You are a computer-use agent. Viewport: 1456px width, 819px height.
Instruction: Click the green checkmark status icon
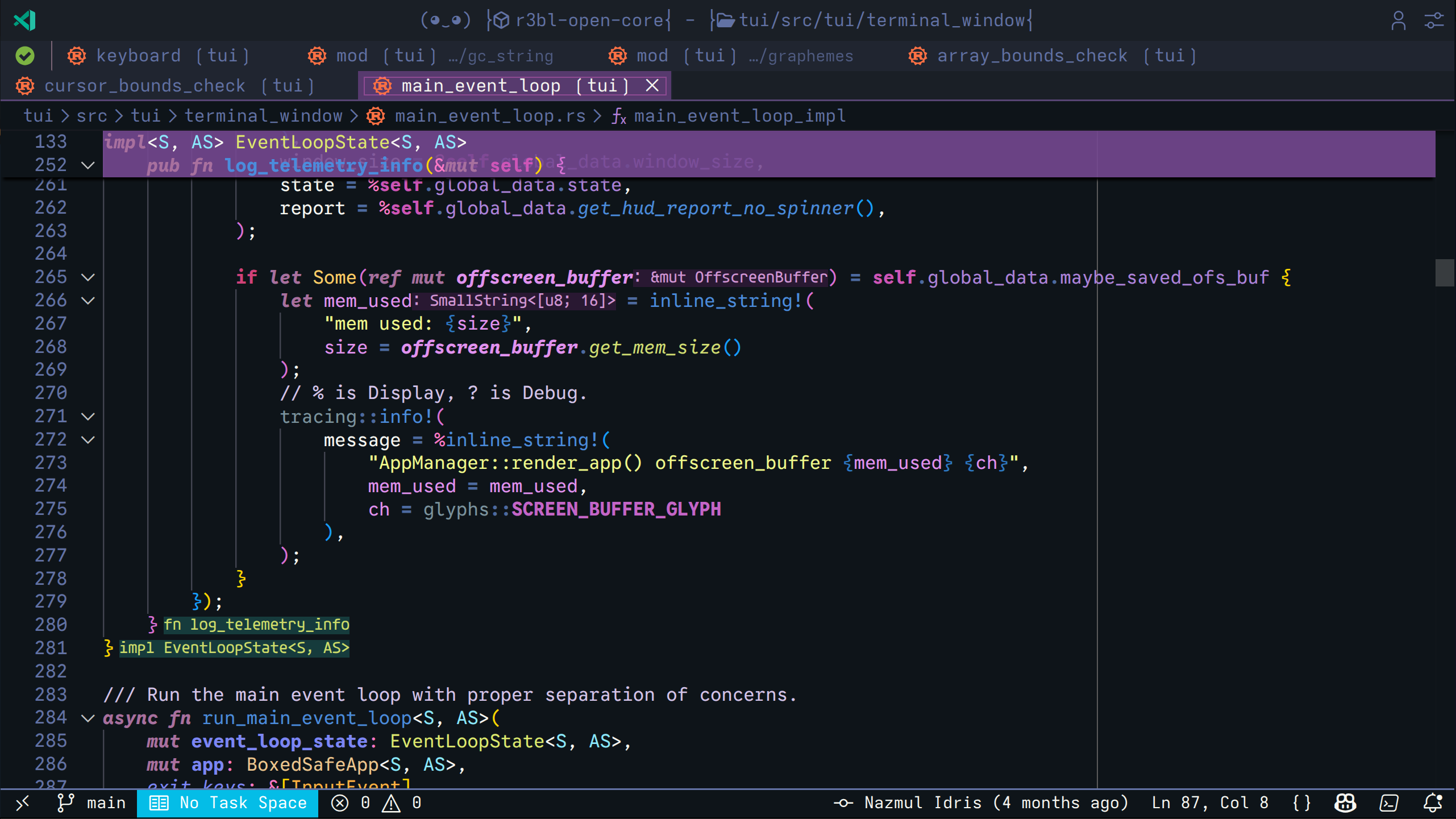point(24,55)
